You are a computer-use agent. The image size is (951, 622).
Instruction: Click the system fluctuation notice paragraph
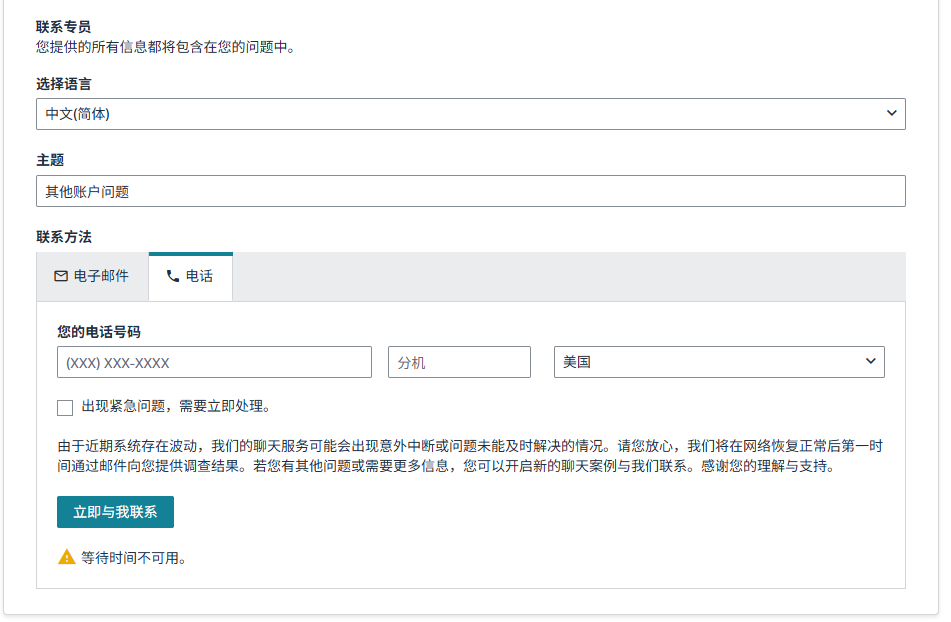pyautogui.click(x=470, y=456)
